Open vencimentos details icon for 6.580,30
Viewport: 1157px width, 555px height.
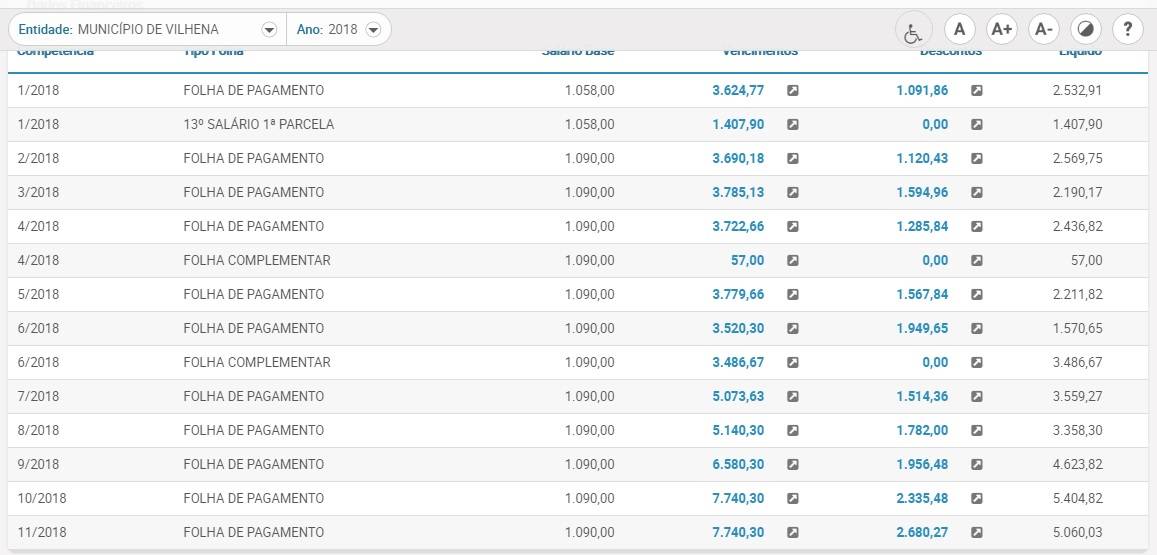pos(792,464)
